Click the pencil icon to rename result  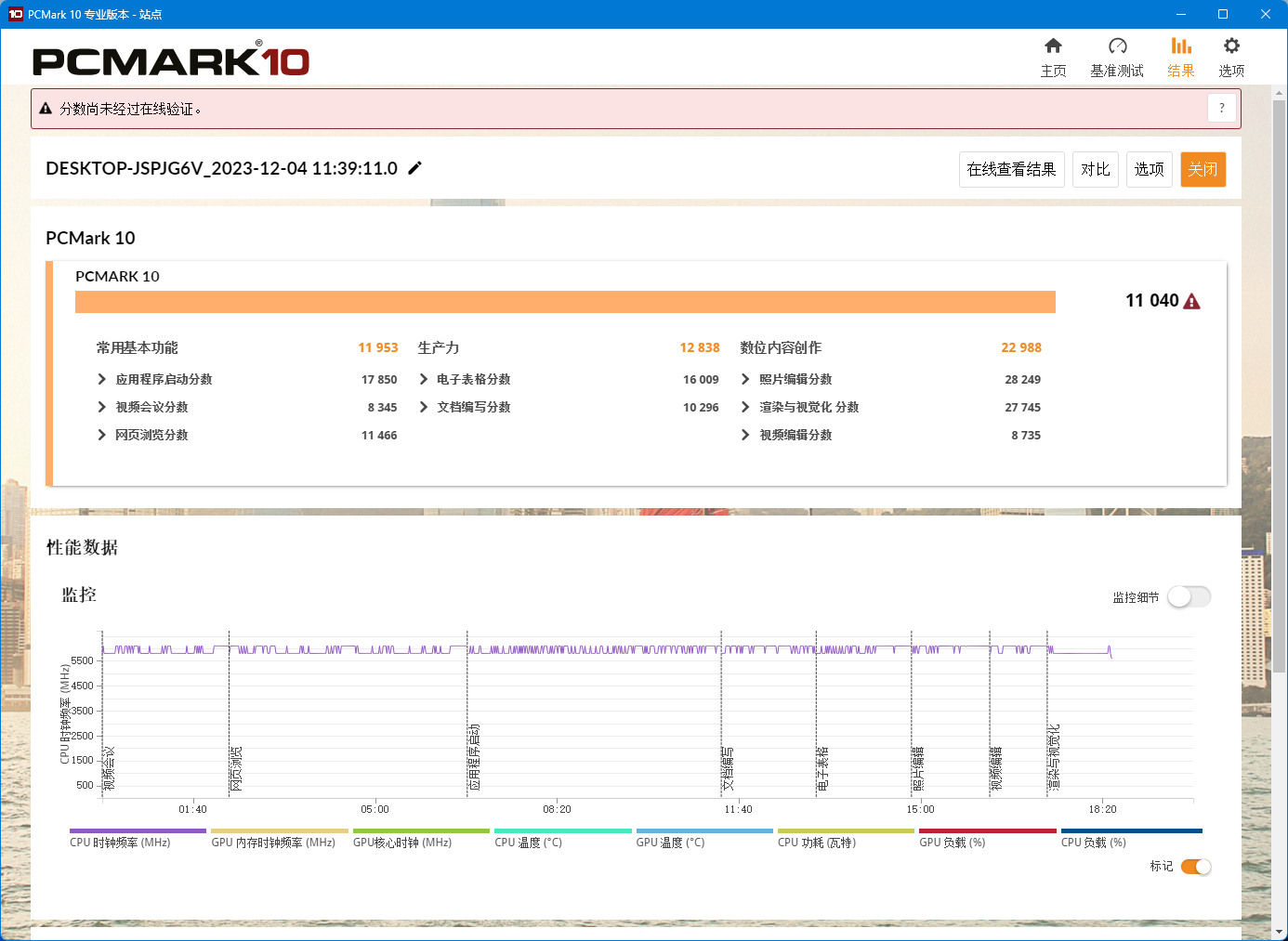pos(415,168)
